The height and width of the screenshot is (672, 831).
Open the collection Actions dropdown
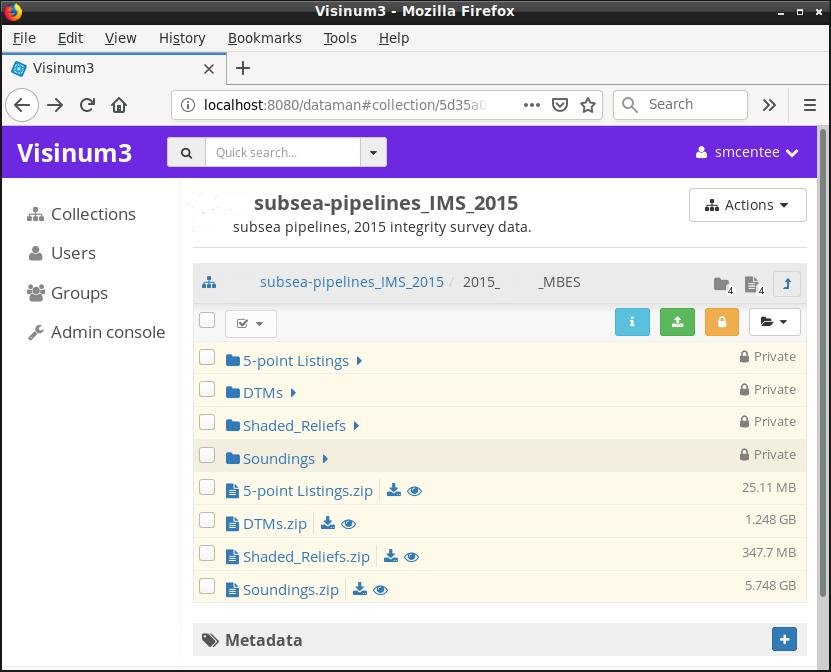point(747,205)
